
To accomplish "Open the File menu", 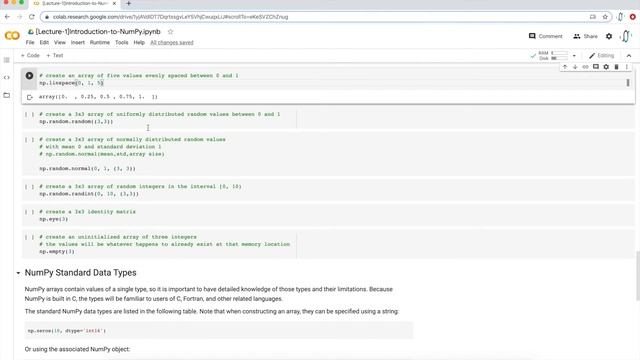I will 30,42.
